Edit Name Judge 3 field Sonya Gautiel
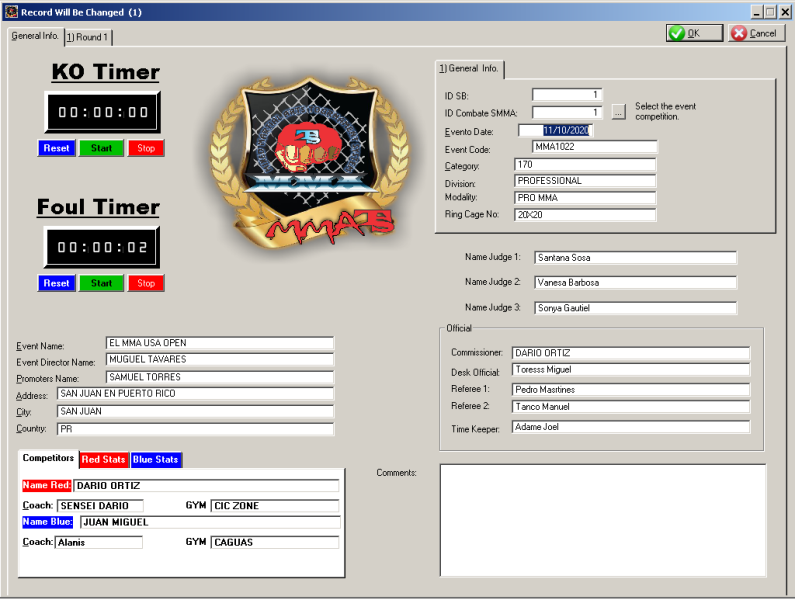The height and width of the screenshot is (600, 795). pos(635,308)
